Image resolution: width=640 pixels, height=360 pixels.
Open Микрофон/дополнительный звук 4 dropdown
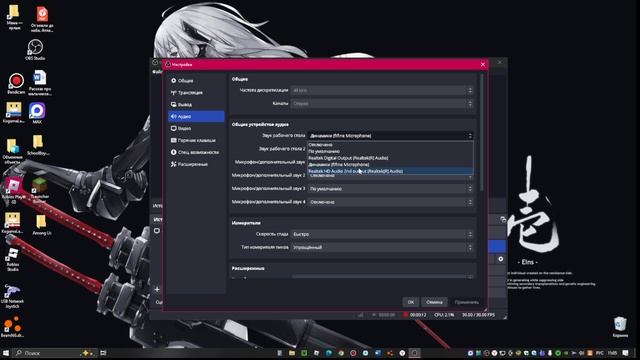point(391,202)
